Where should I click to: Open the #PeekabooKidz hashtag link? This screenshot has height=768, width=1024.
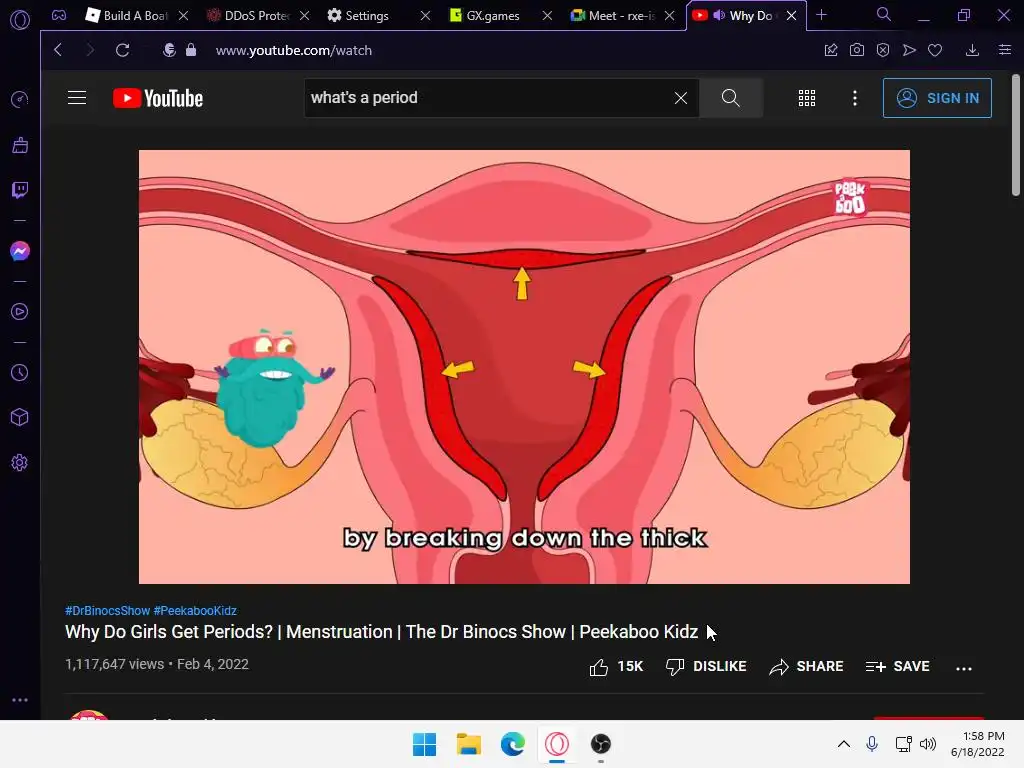click(195, 611)
